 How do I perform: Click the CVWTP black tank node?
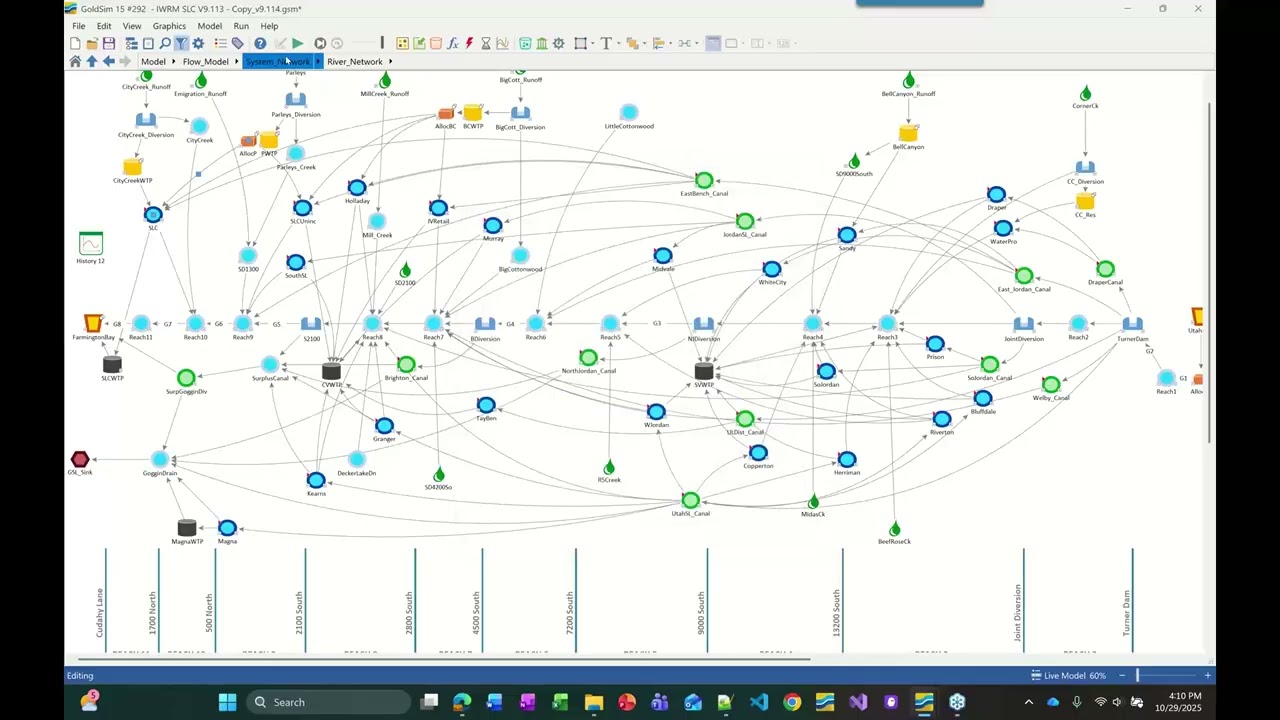point(331,373)
